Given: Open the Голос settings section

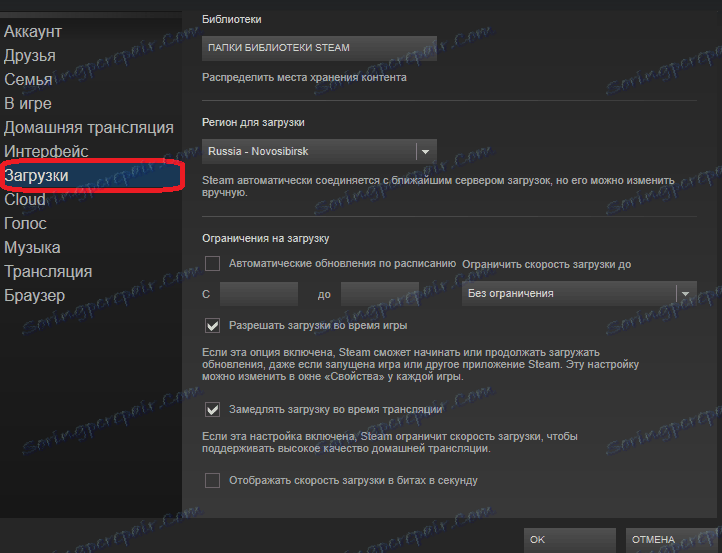Looking at the screenshot, I should click(x=25, y=223).
